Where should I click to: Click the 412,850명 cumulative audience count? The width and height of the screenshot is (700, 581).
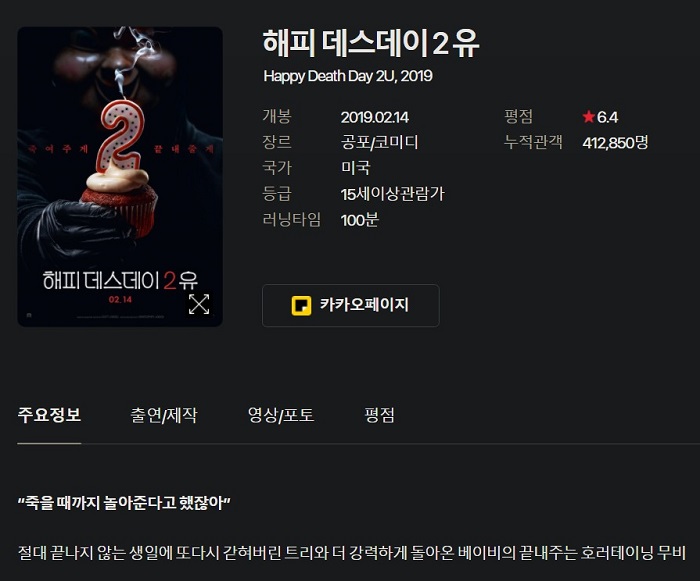point(615,142)
